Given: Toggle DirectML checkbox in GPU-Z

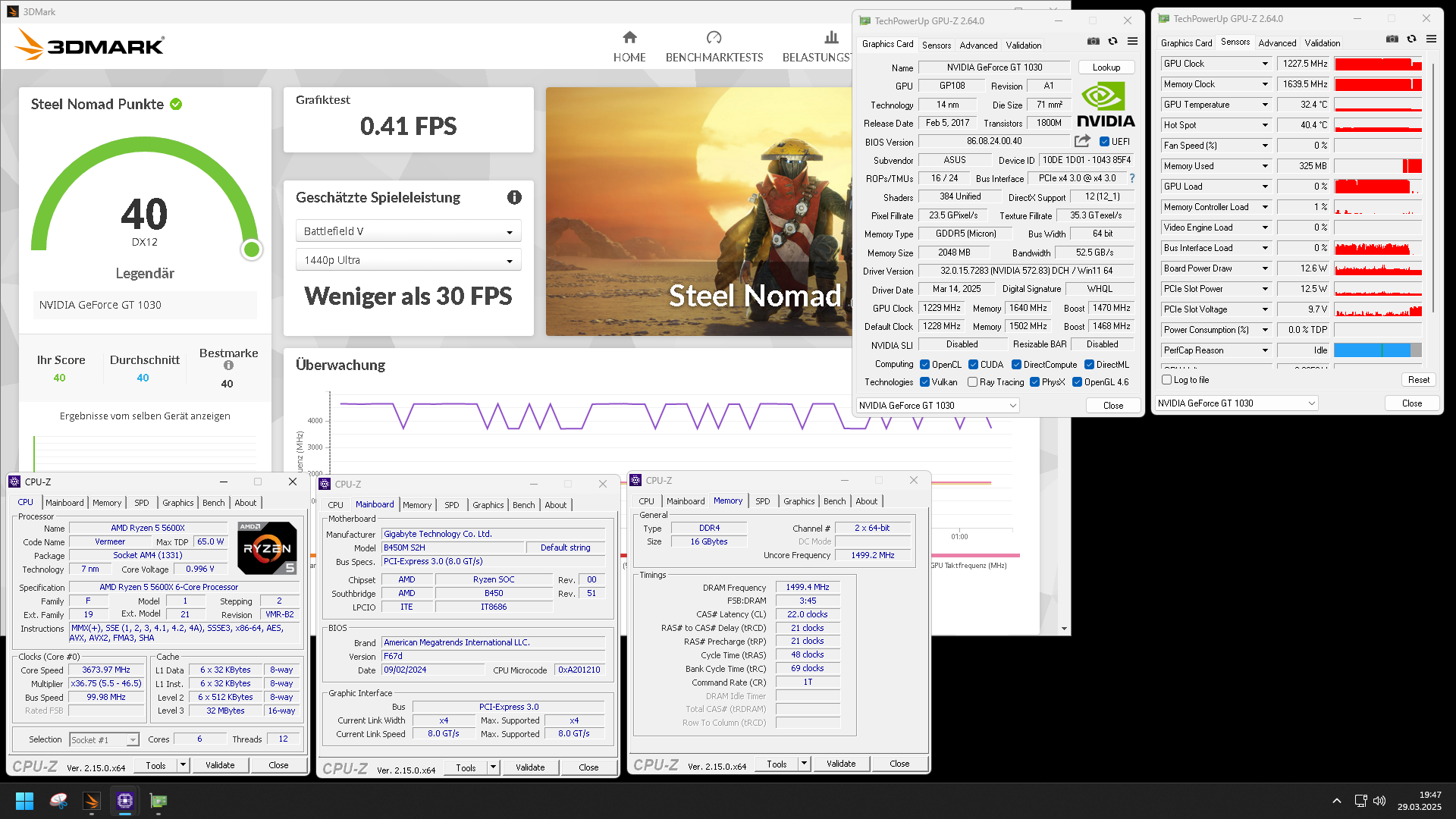Looking at the screenshot, I should click(x=1089, y=365).
